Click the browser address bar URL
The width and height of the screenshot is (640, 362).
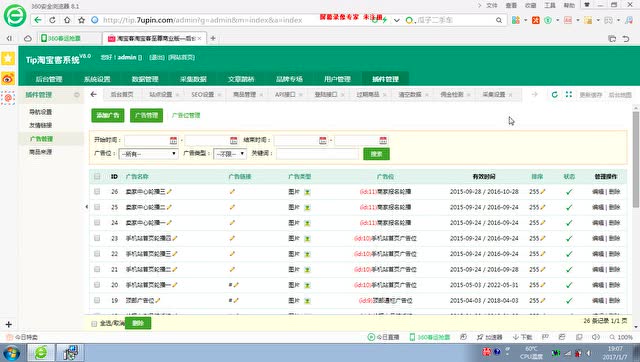click(203, 20)
